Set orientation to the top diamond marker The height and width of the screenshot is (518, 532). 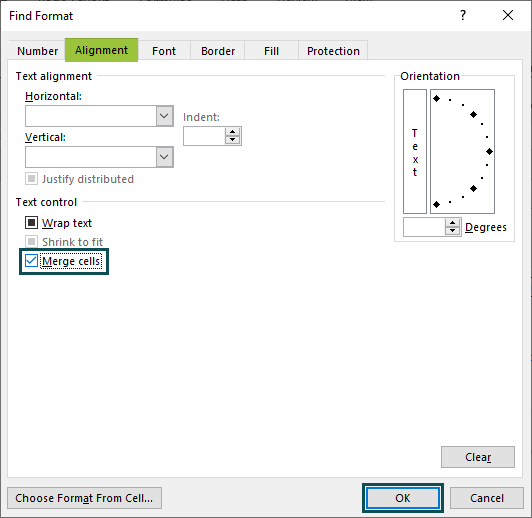click(x=437, y=98)
